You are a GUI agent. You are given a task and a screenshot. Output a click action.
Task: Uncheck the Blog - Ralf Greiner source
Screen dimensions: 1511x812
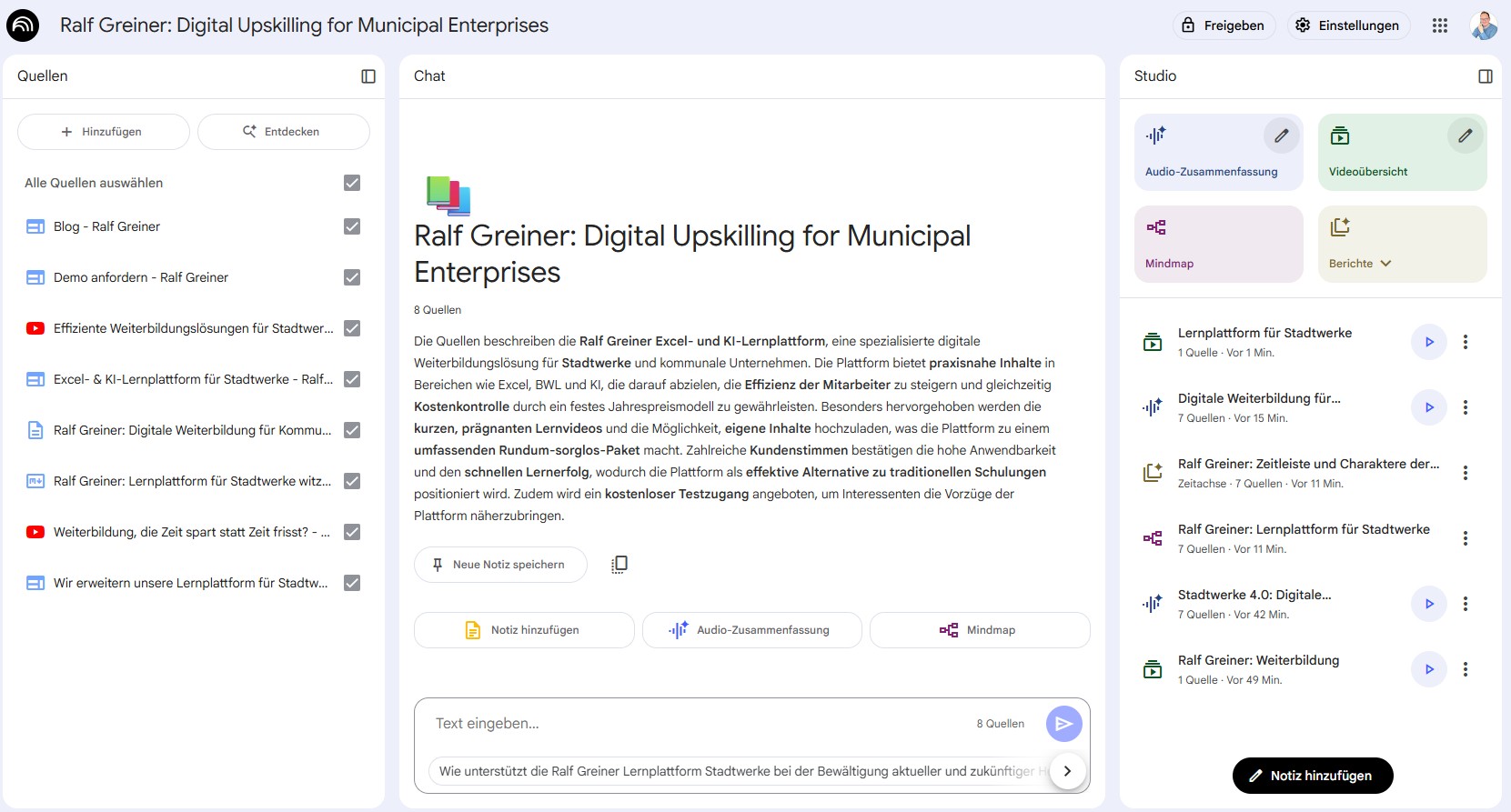pos(352,226)
